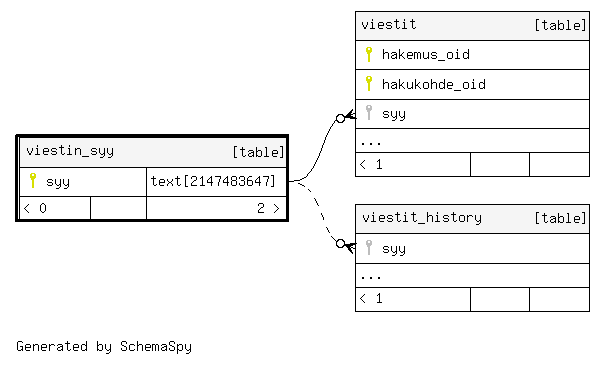
Task: Click the '< 1' parents count in viestit_history
Action: tap(371, 298)
